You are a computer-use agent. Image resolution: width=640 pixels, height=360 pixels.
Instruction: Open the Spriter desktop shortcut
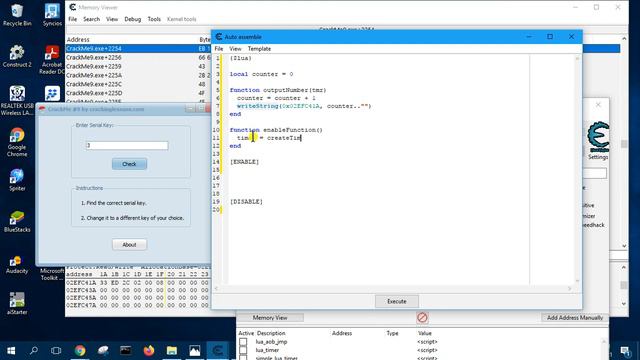(17, 180)
